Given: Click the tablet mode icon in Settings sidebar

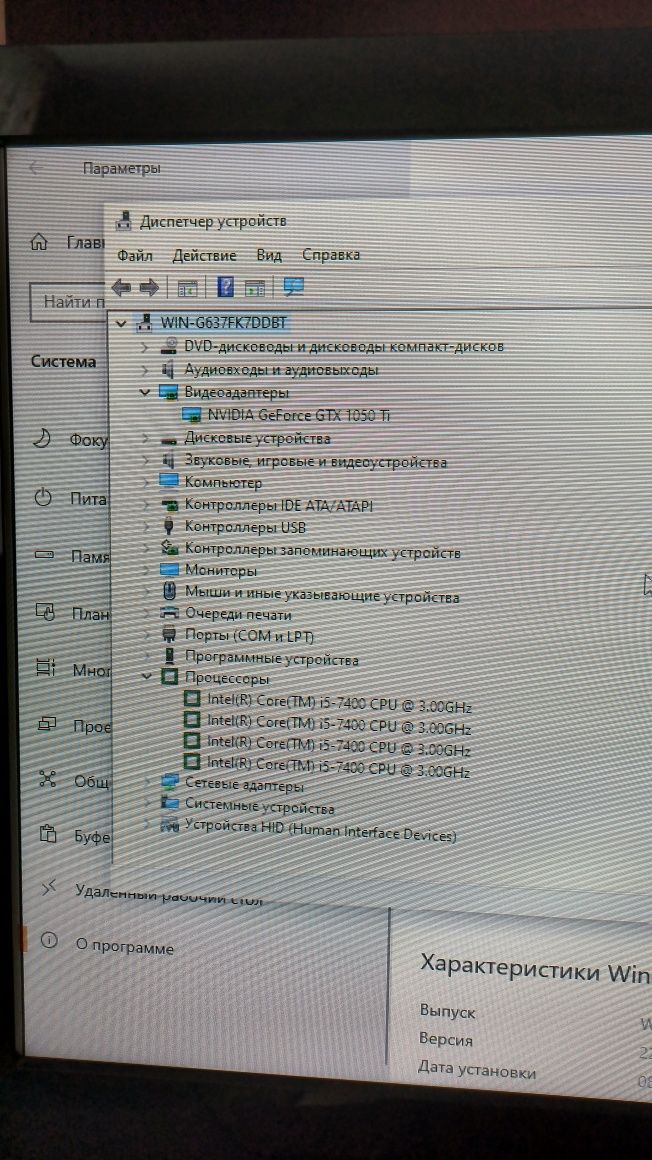Looking at the screenshot, I should point(44,611).
